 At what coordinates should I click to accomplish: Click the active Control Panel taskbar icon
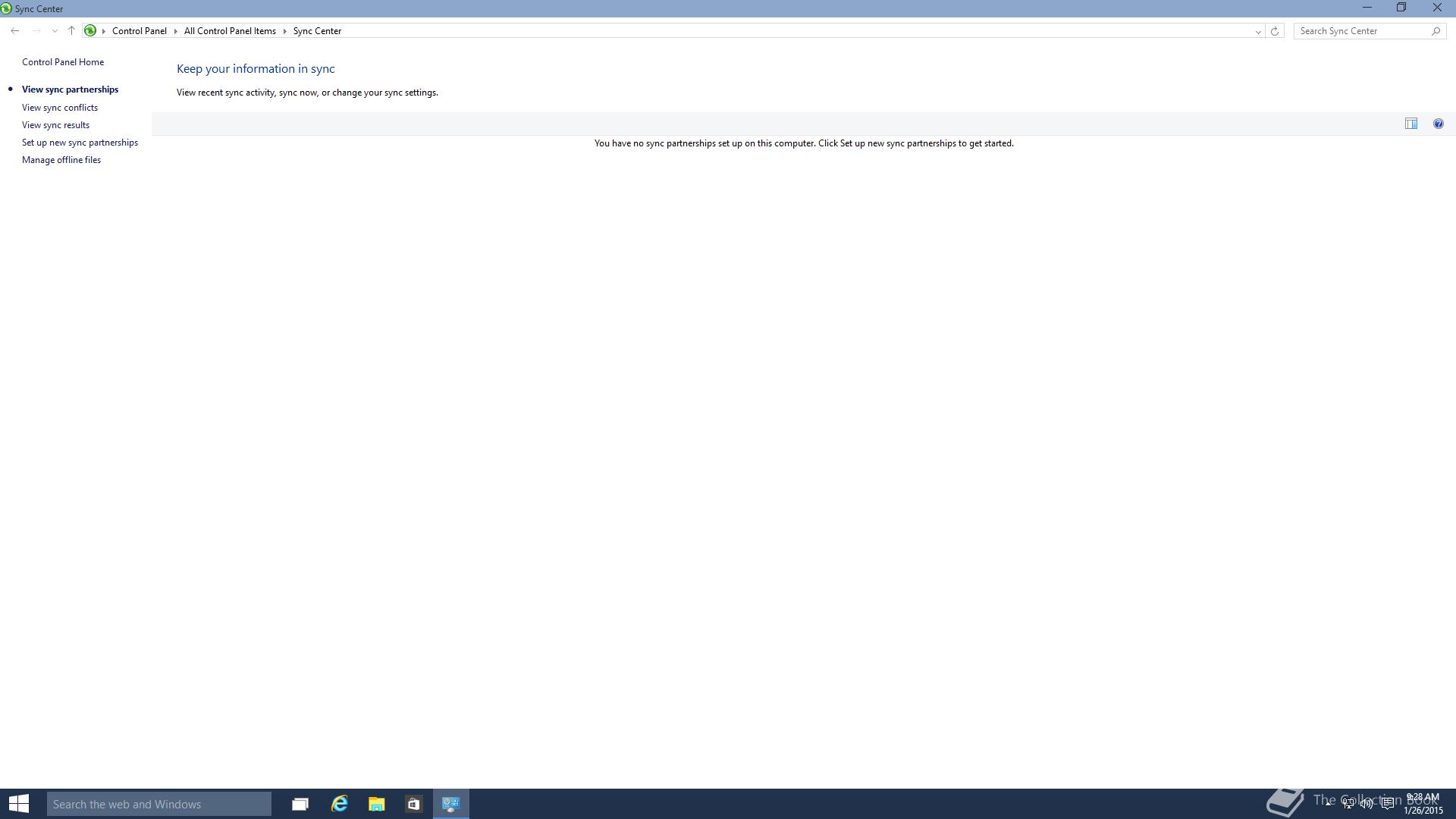[x=451, y=804]
